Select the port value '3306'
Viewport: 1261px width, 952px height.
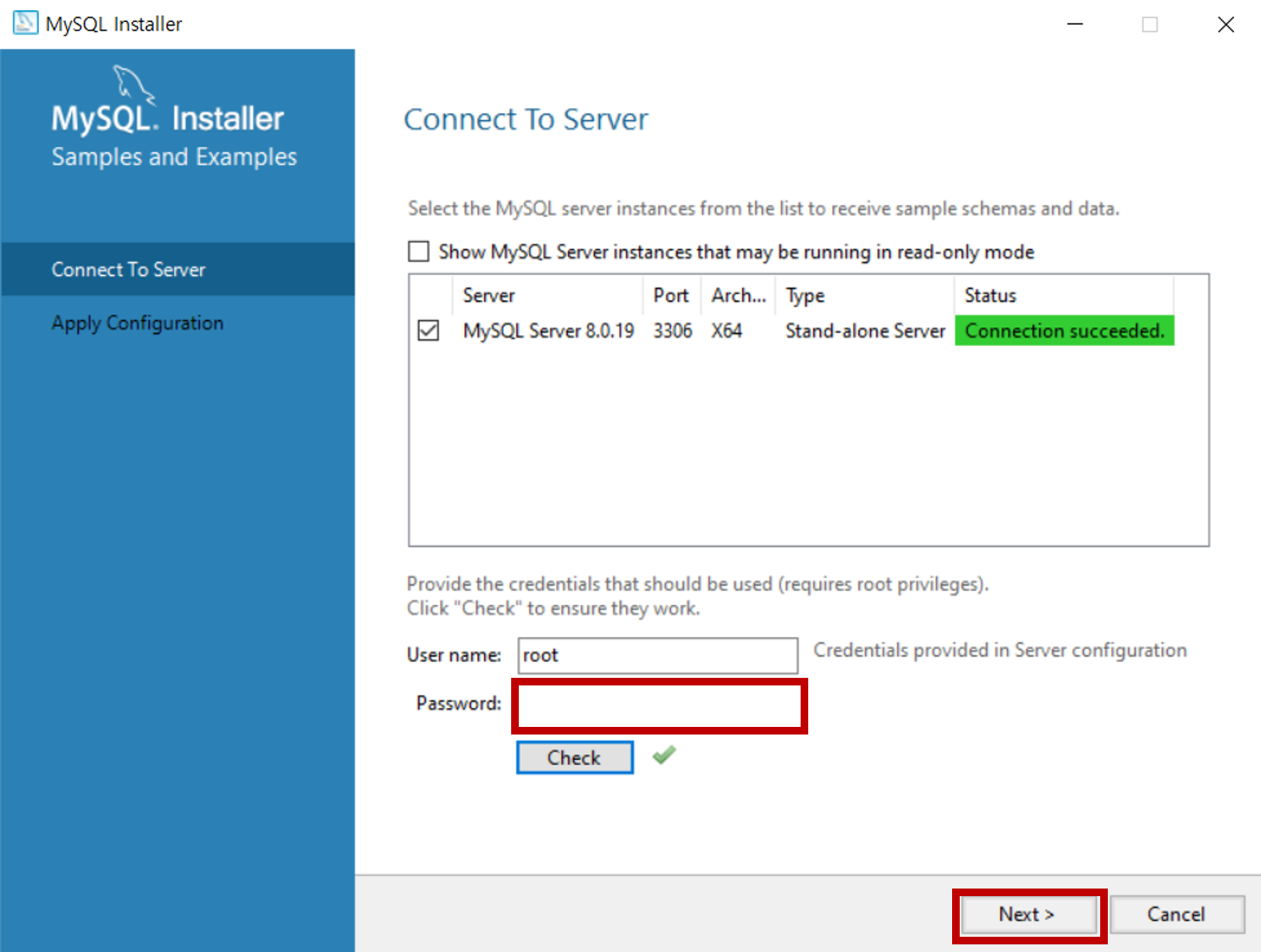673,331
